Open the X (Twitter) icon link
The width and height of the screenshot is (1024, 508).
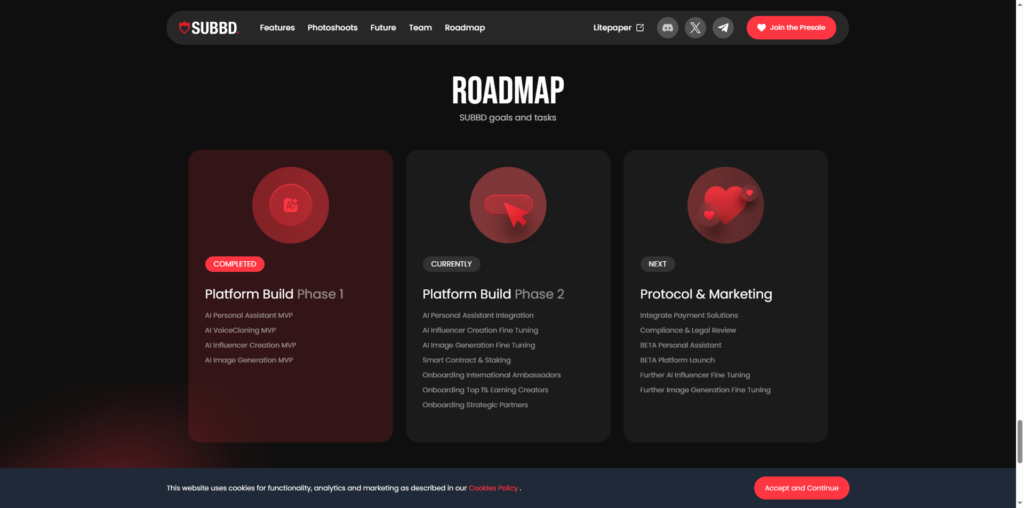pos(696,27)
